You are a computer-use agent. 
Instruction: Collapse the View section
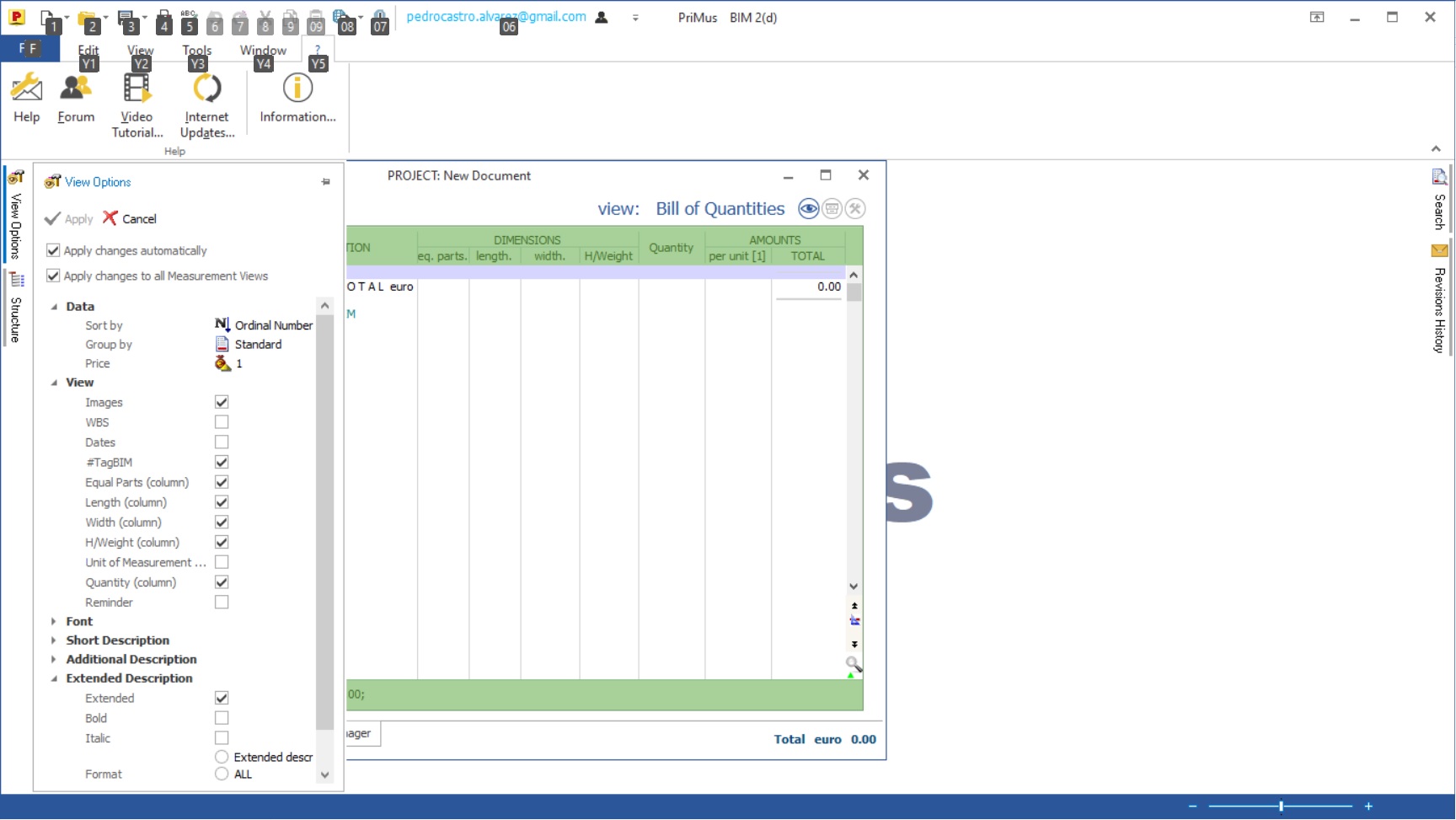[54, 383]
